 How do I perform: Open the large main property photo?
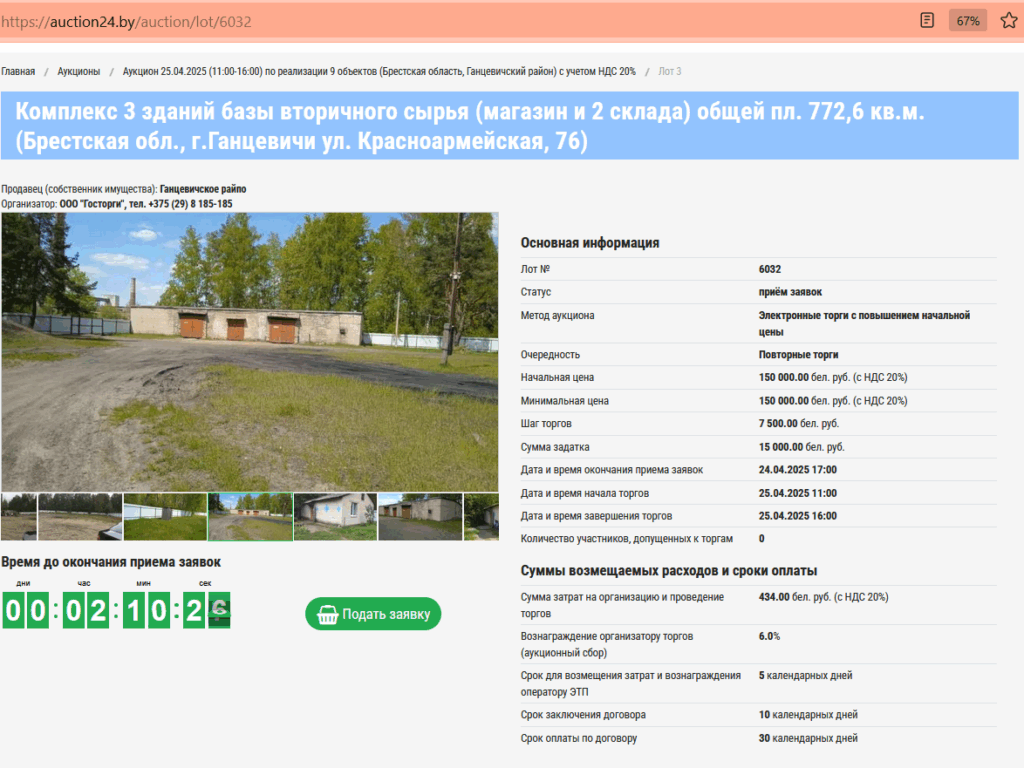[249, 351]
